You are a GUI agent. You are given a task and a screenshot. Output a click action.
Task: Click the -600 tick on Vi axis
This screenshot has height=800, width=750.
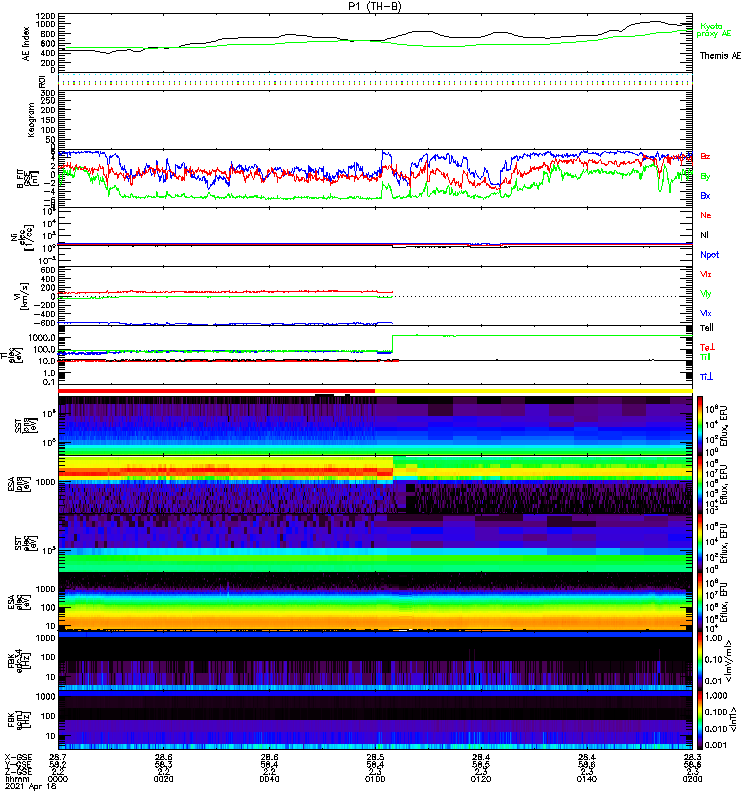pyautogui.click(x=45, y=322)
